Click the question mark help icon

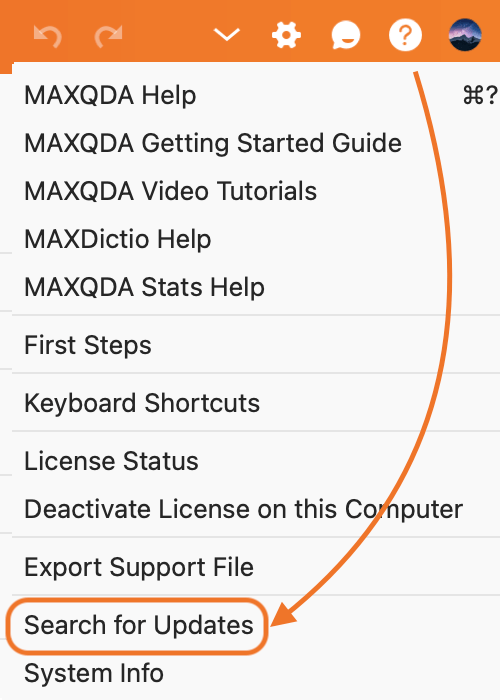[405, 34]
